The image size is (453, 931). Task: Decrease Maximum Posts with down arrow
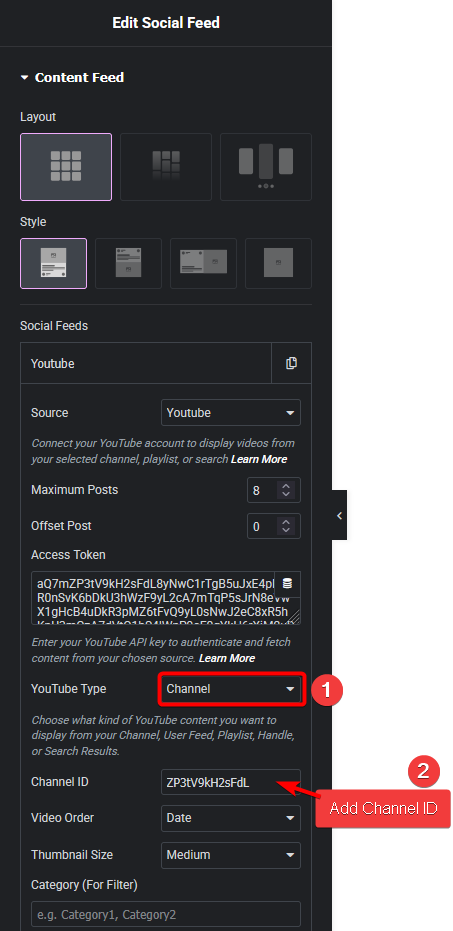click(286, 495)
